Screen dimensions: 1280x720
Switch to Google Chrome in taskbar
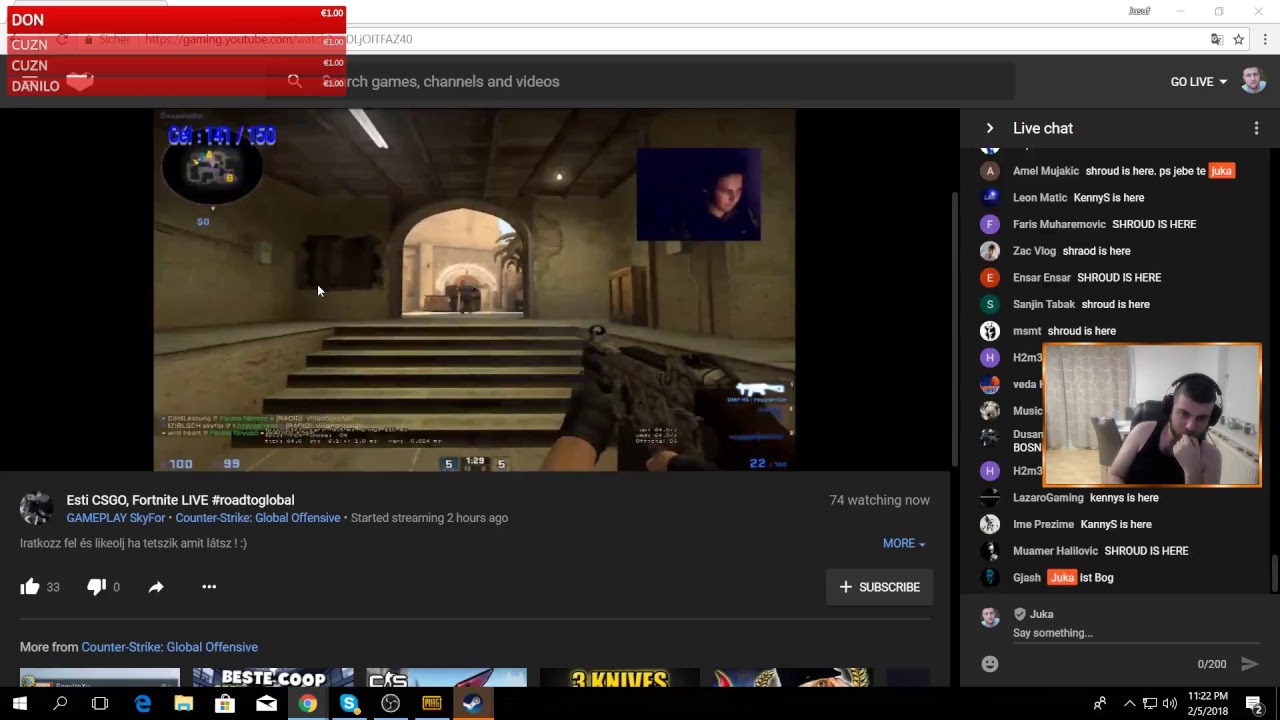(308, 704)
